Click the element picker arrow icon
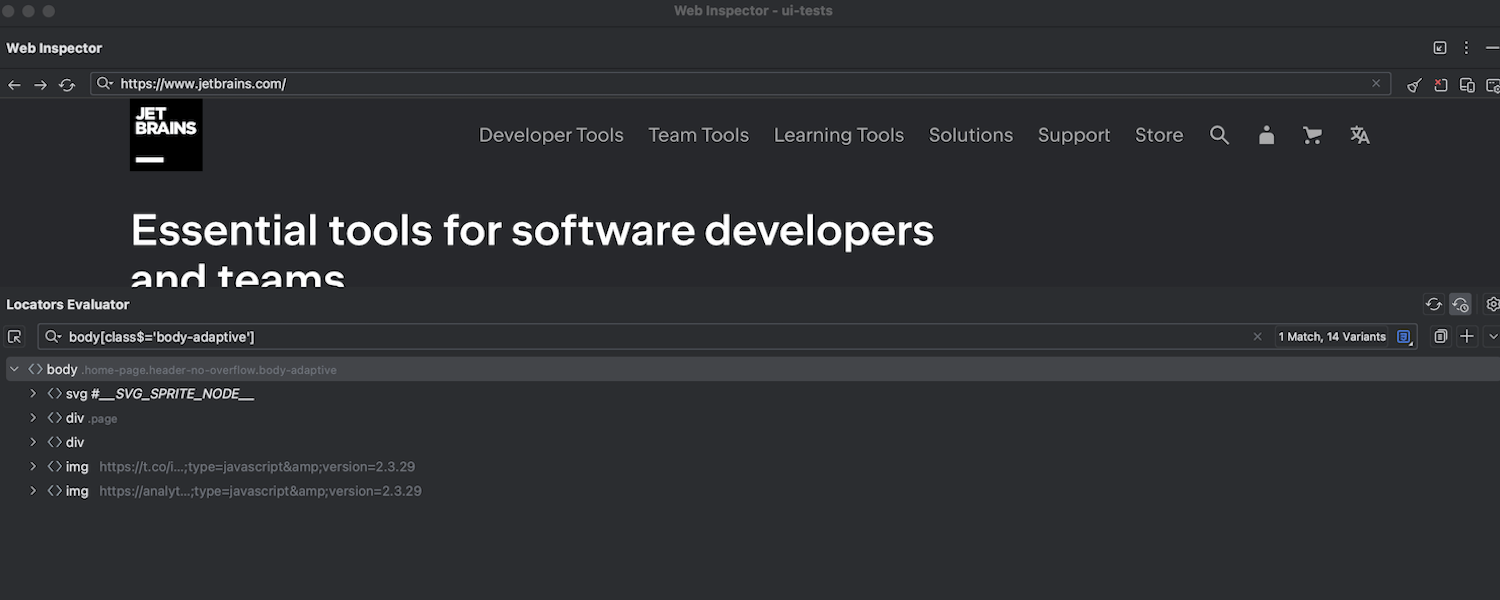The height and width of the screenshot is (600, 1500). coord(14,337)
